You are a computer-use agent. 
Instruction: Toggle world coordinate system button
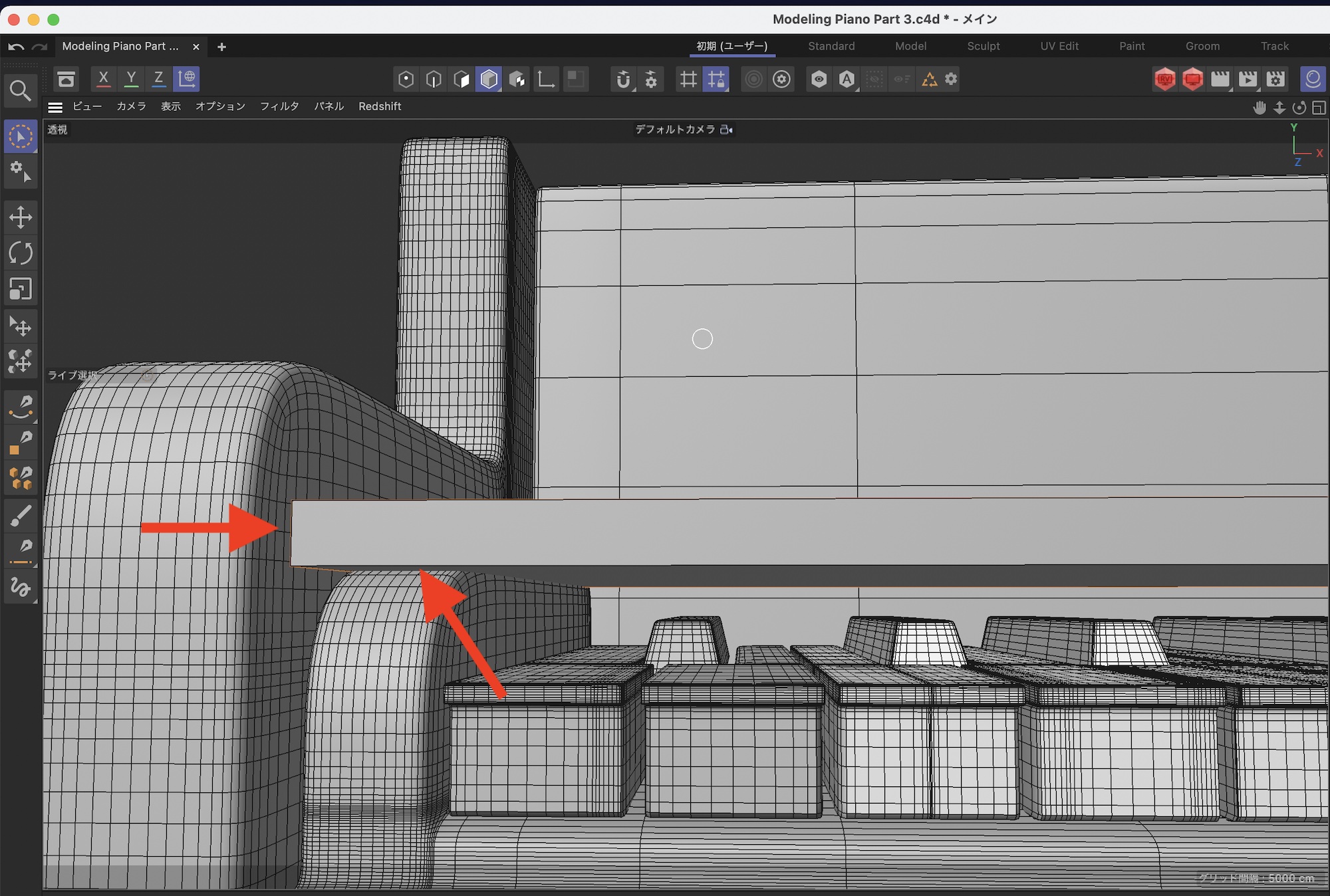[187, 79]
